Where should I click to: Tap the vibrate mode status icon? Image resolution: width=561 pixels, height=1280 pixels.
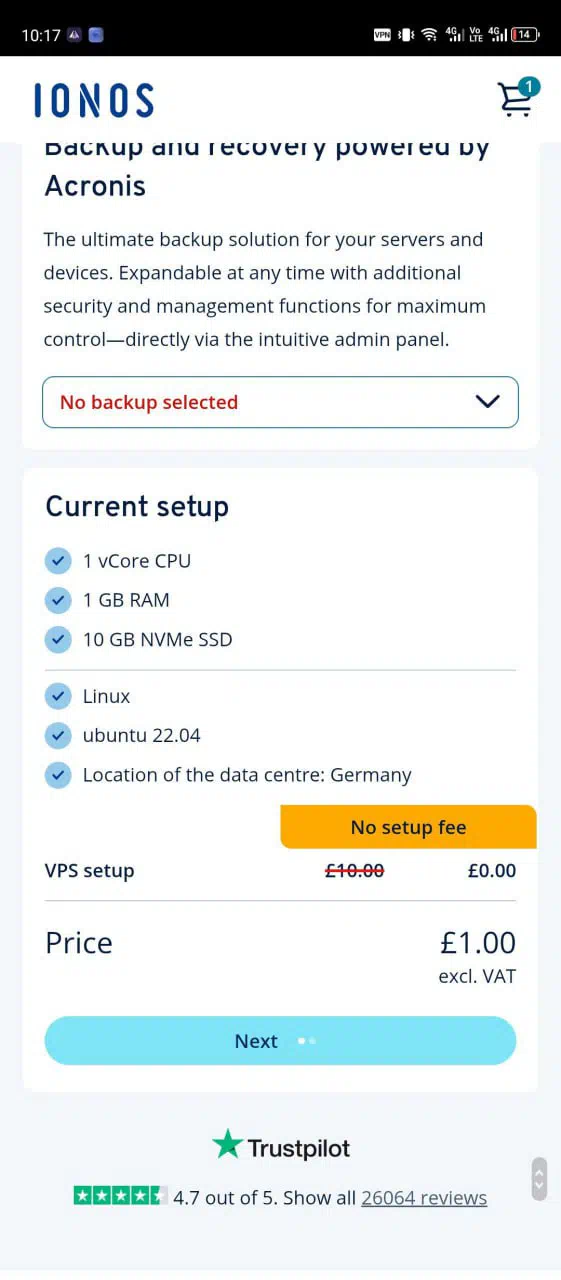[406, 35]
